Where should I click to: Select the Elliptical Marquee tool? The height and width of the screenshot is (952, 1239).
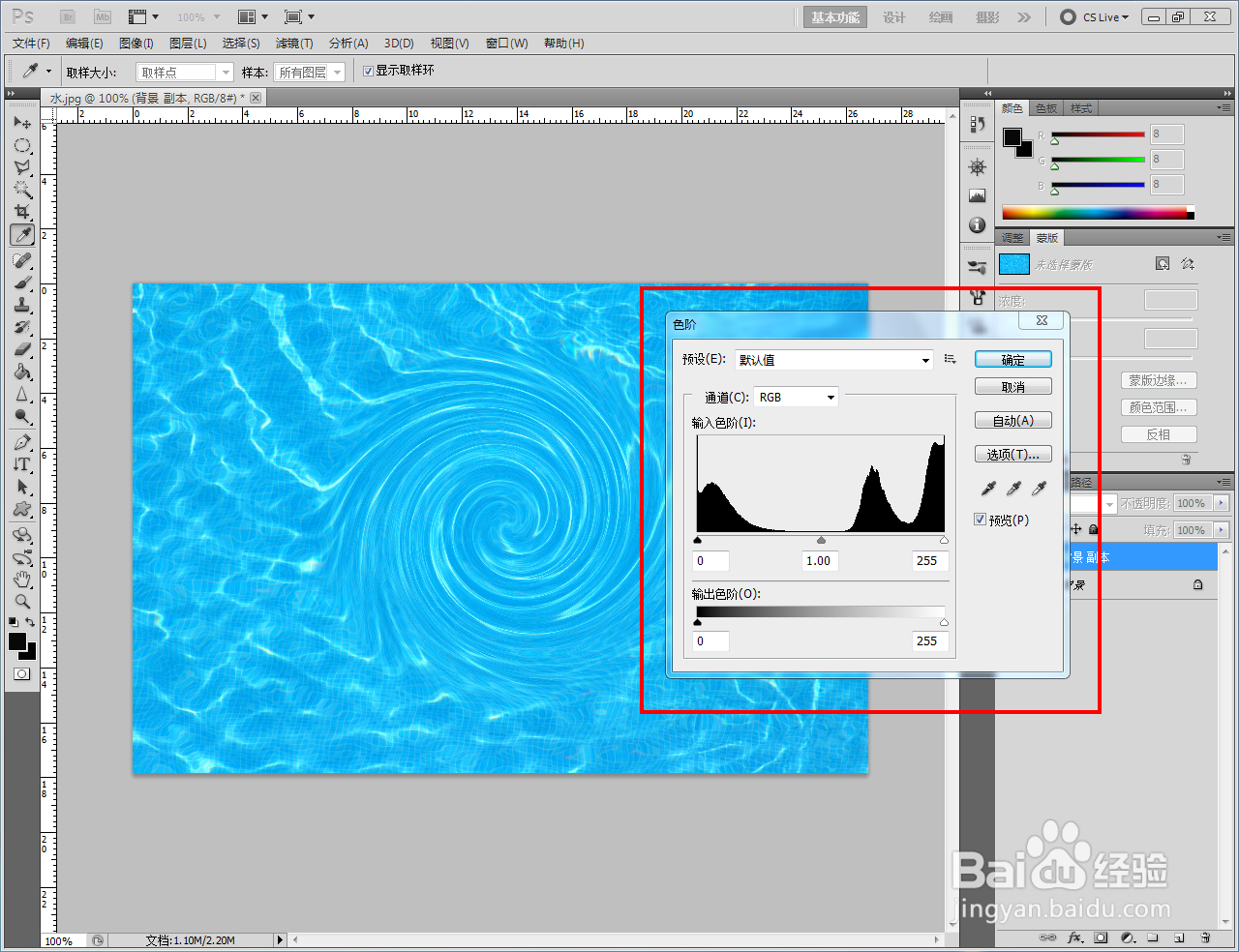(22, 146)
